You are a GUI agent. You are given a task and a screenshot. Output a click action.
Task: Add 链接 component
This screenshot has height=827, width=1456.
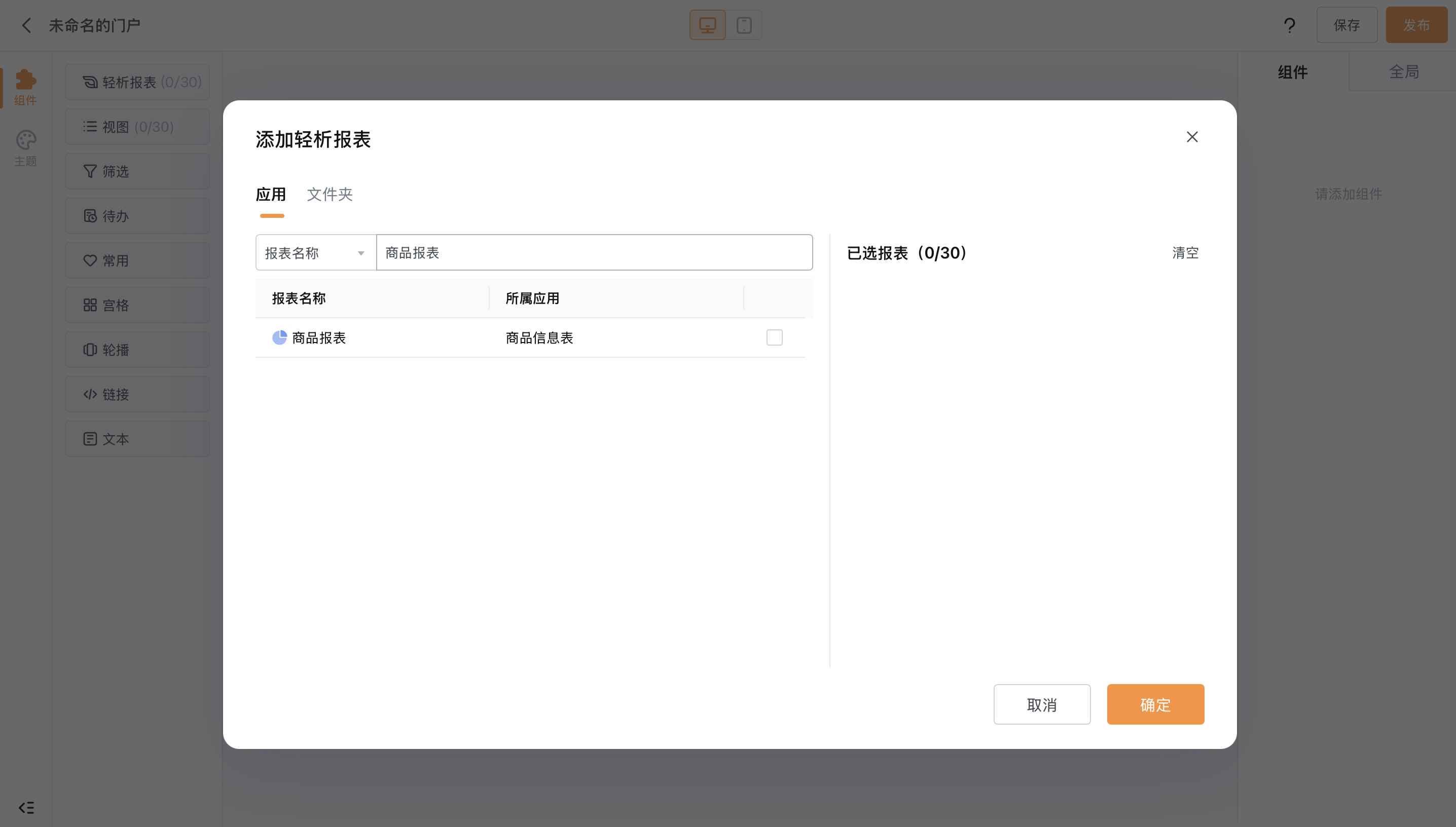137,394
